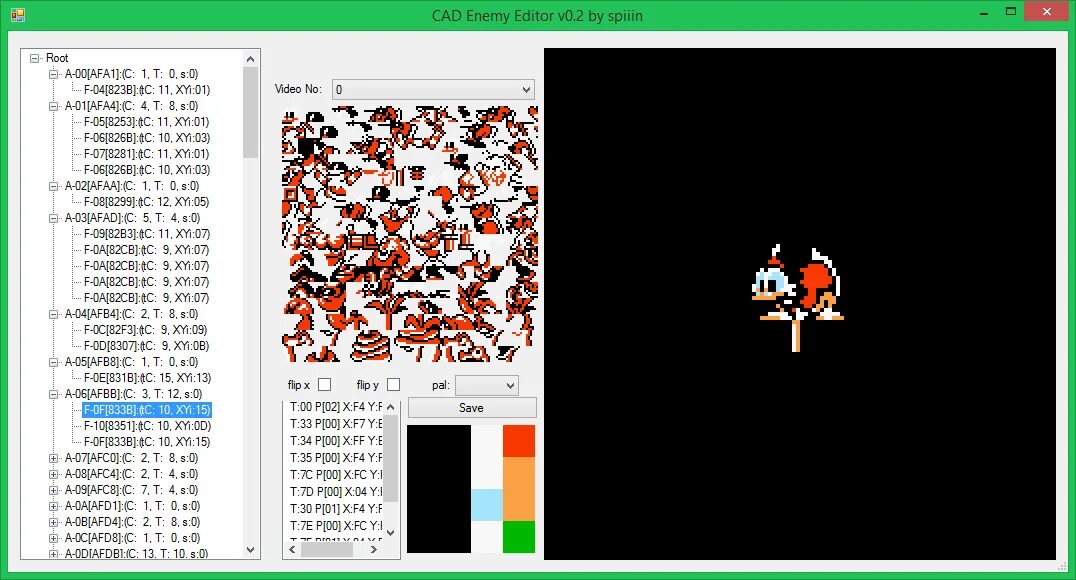The height and width of the screenshot is (580, 1076).
Task: Collapse the A-03[AFAD] node
Action: tap(54, 218)
